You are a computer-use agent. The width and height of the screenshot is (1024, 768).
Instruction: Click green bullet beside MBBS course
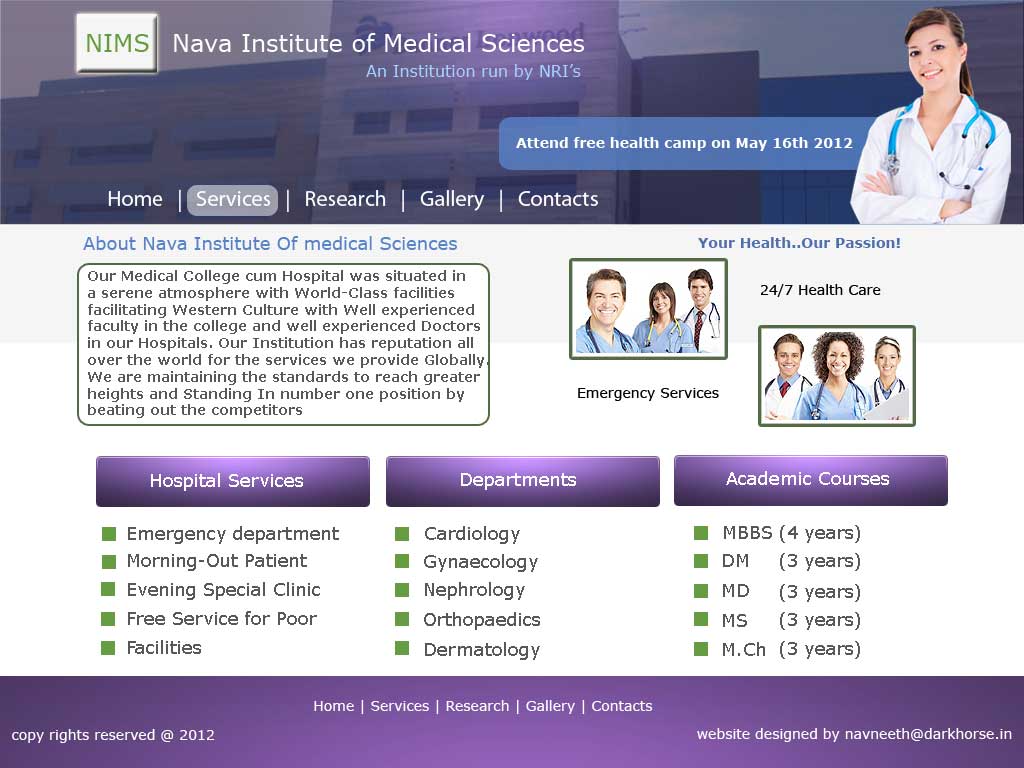[x=701, y=533]
